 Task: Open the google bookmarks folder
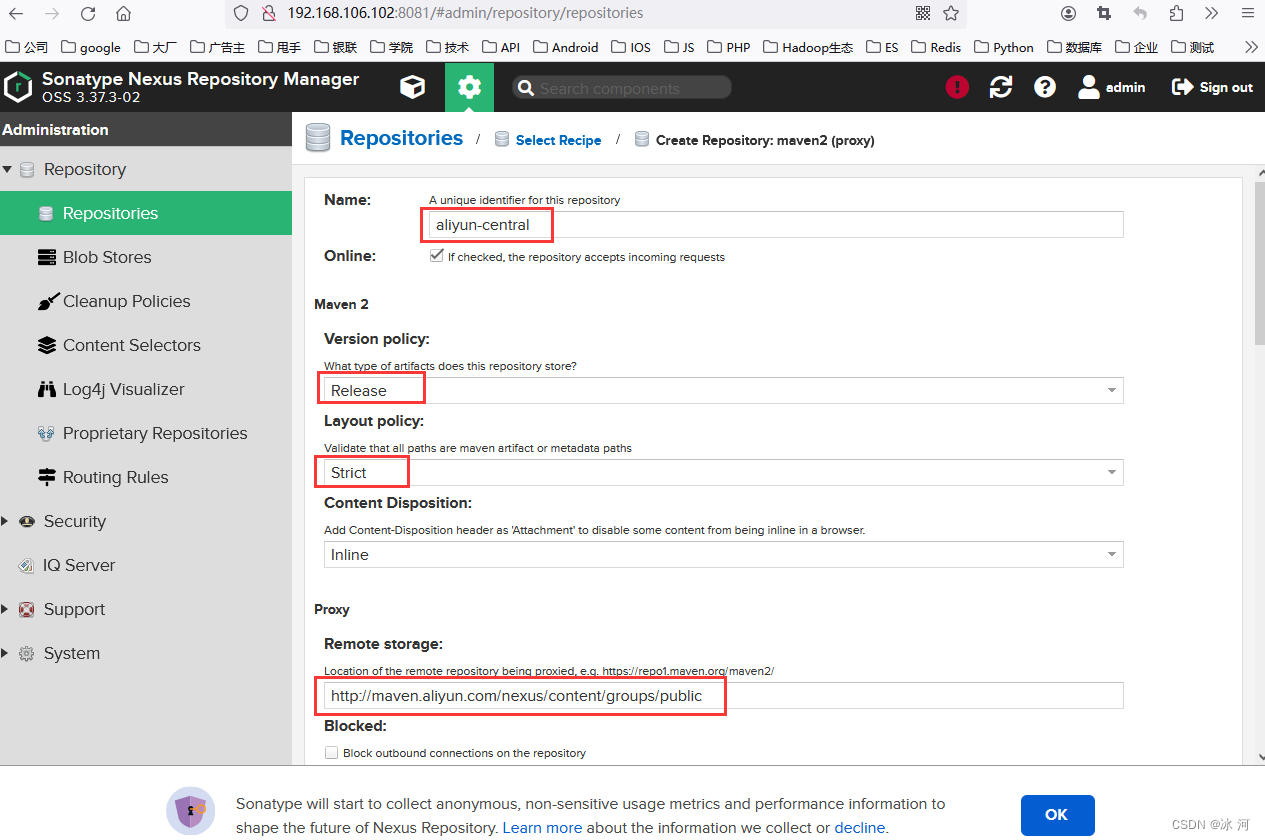coord(91,47)
